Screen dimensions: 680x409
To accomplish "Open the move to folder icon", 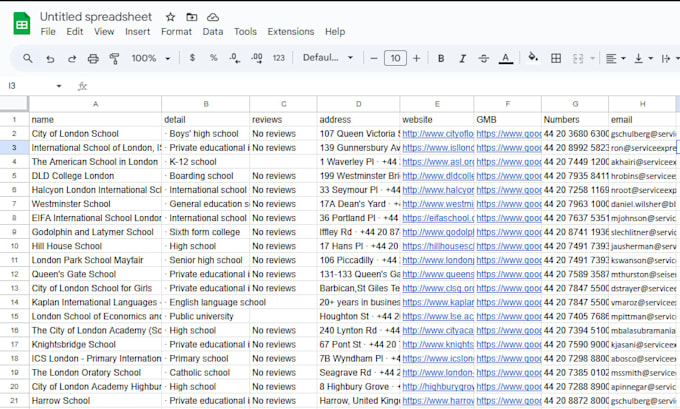I will (x=191, y=17).
